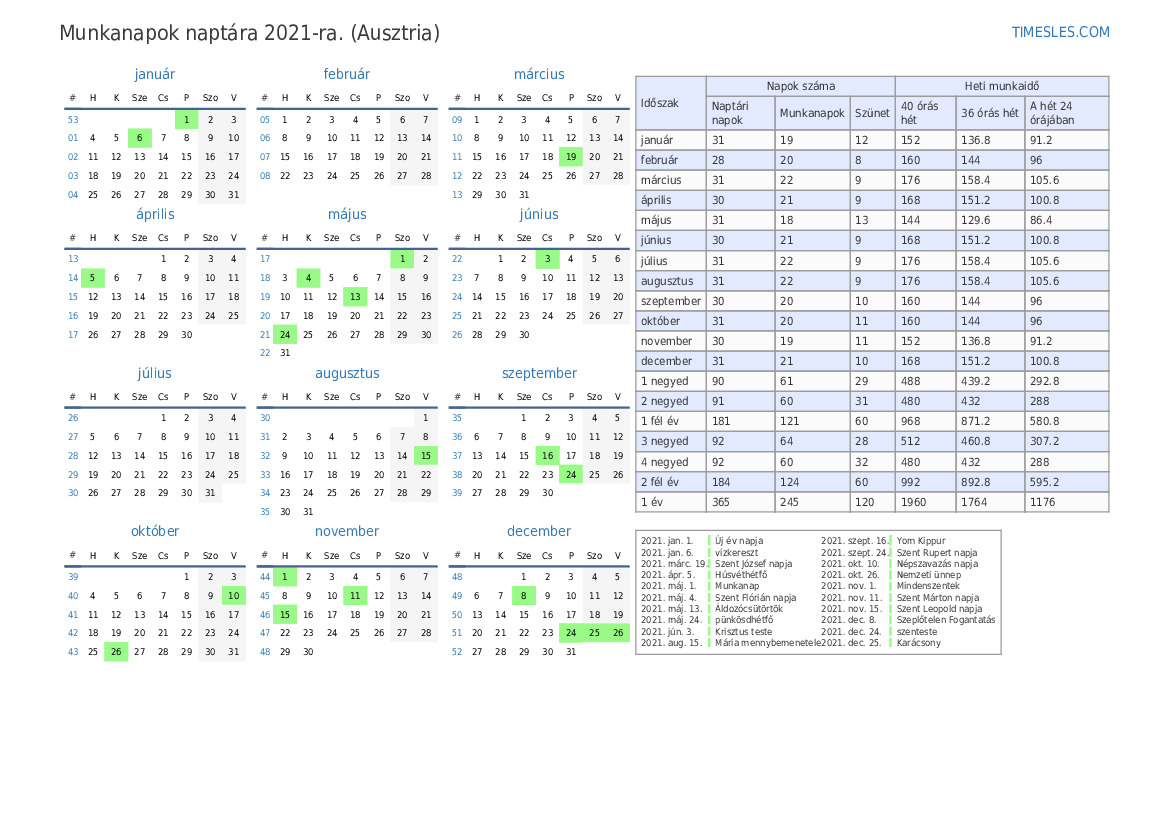The image size is (1169, 827).
Task: Click the 'Heti munkaidő' table header
Action: point(1001,86)
